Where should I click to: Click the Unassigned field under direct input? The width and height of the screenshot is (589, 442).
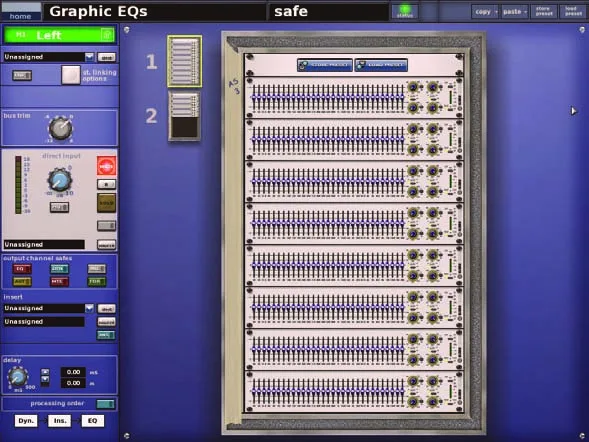click(44, 244)
